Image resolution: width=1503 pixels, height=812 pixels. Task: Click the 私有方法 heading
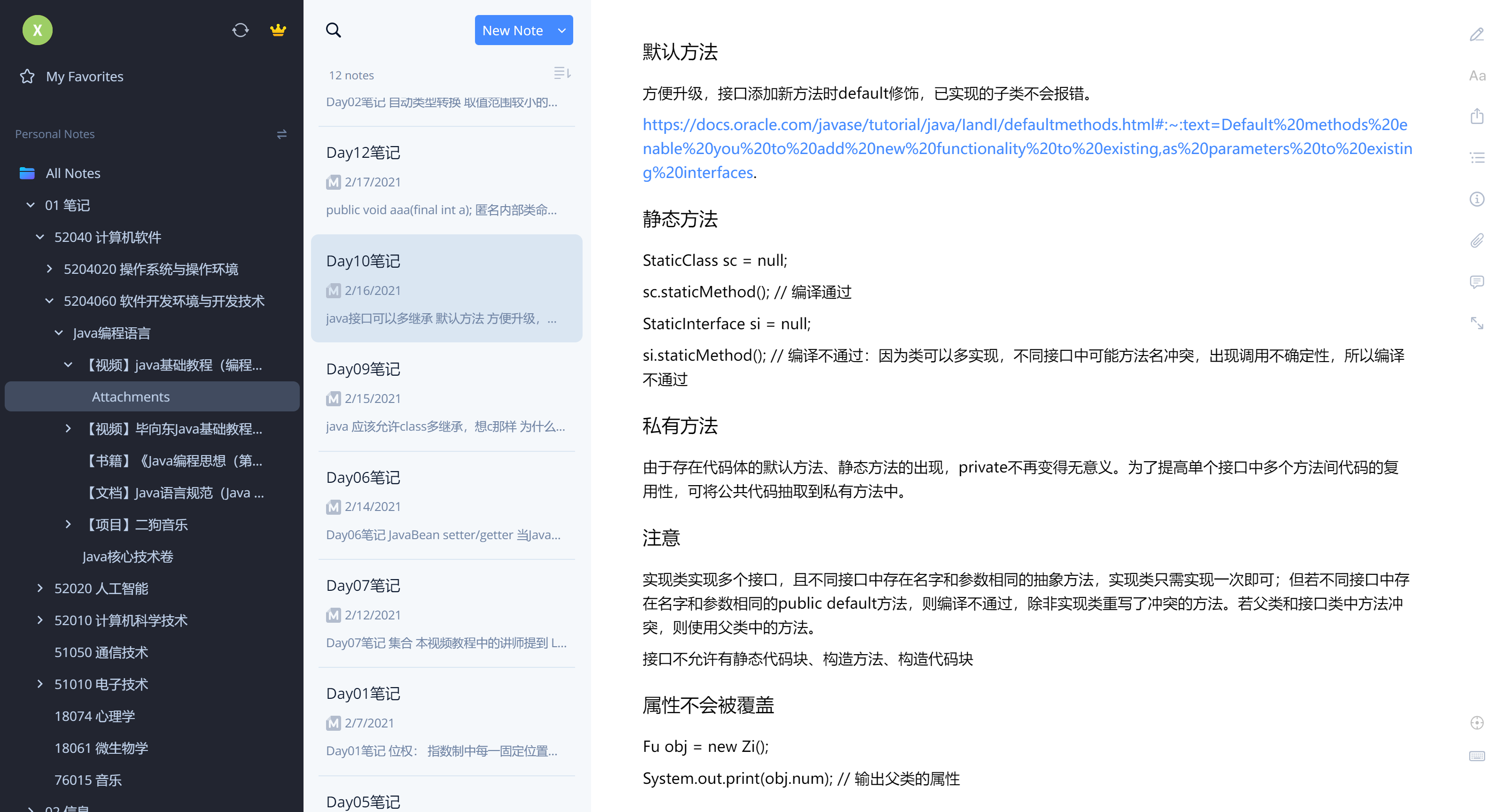click(x=680, y=426)
